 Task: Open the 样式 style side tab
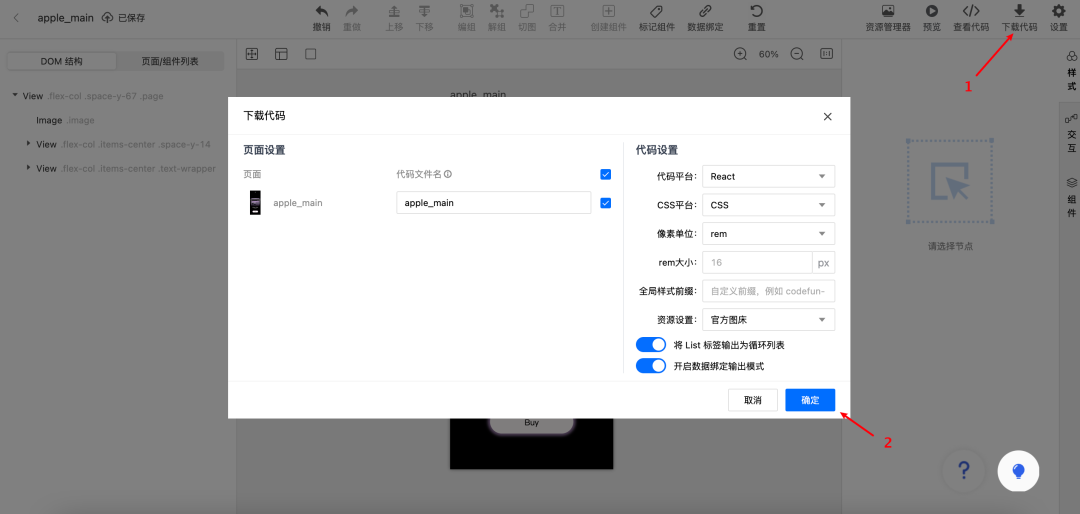pyautogui.click(x=1070, y=71)
